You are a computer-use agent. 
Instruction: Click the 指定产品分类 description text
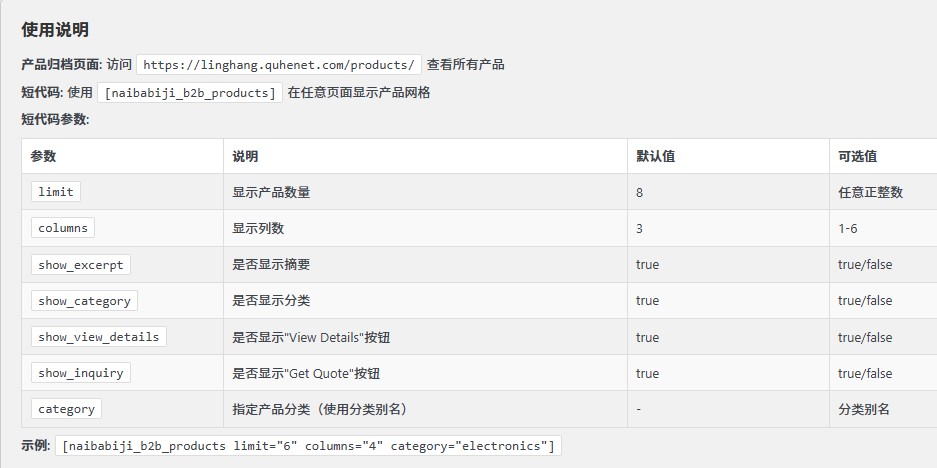point(319,409)
